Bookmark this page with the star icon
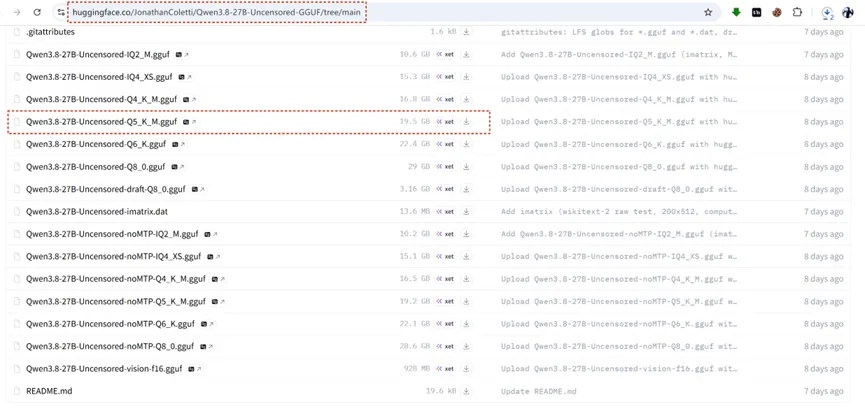865x409 pixels. 708,12
